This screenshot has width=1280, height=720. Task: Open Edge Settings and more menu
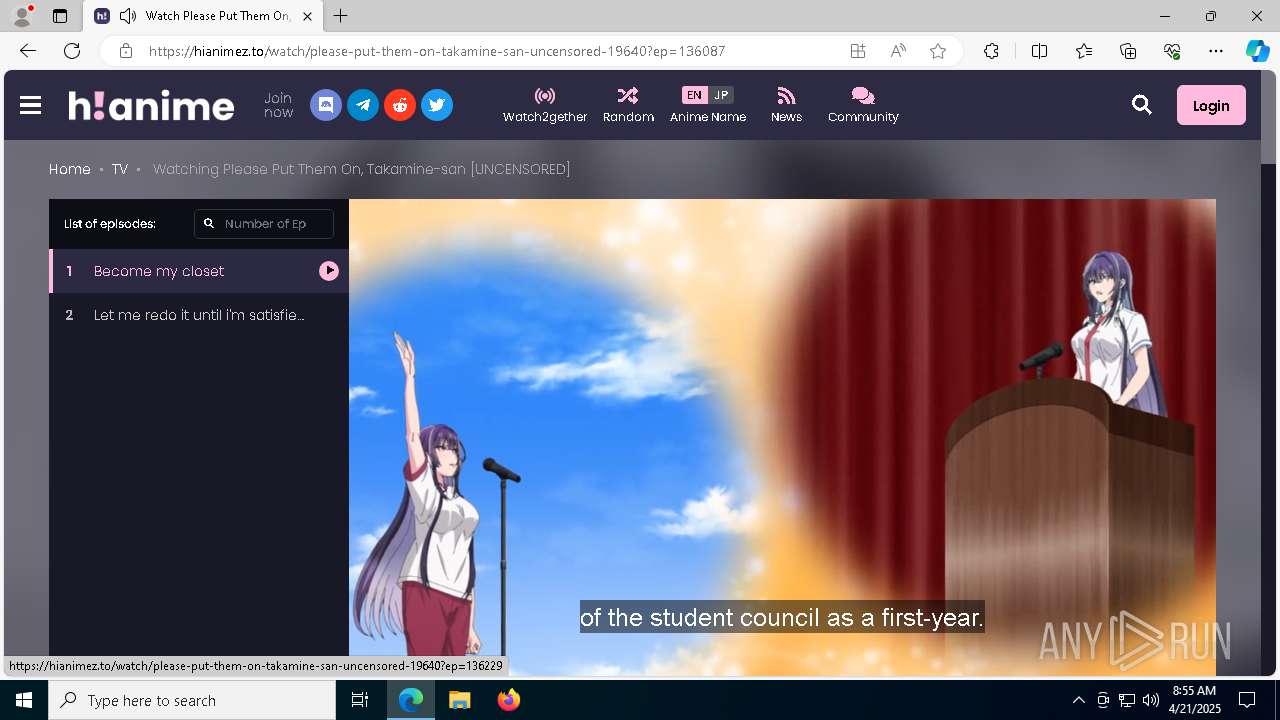pos(1216,51)
